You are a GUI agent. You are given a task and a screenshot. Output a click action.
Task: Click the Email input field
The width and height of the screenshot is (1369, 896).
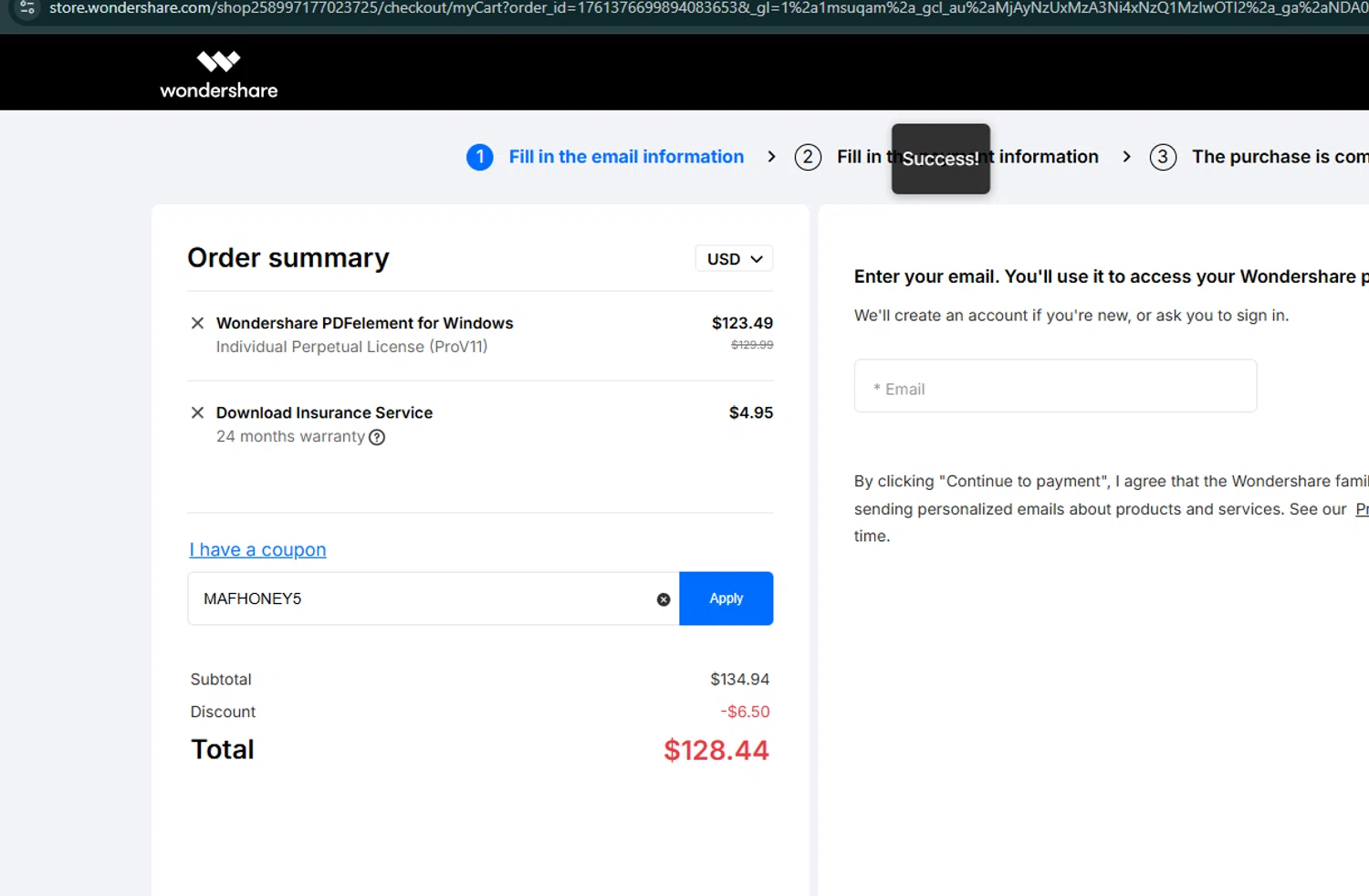pos(1055,386)
